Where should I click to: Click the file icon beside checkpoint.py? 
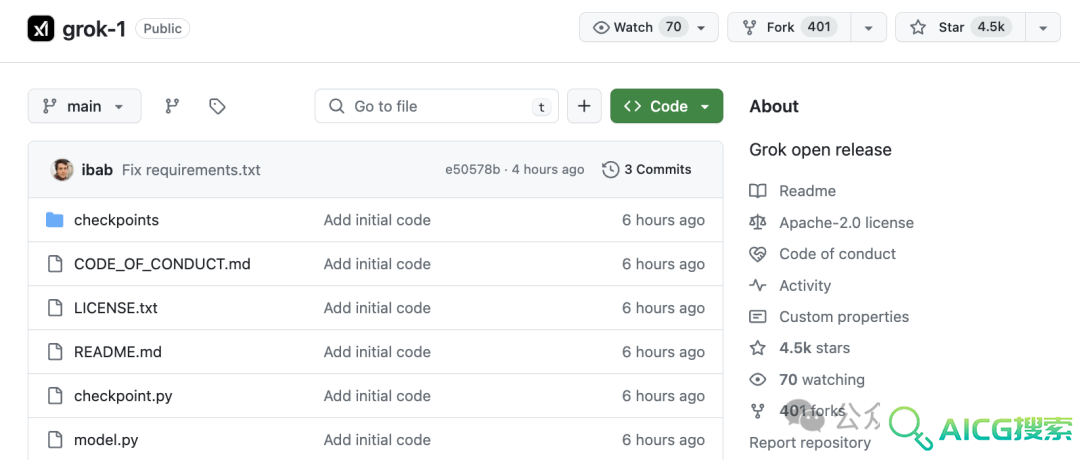(x=54, y=396)
